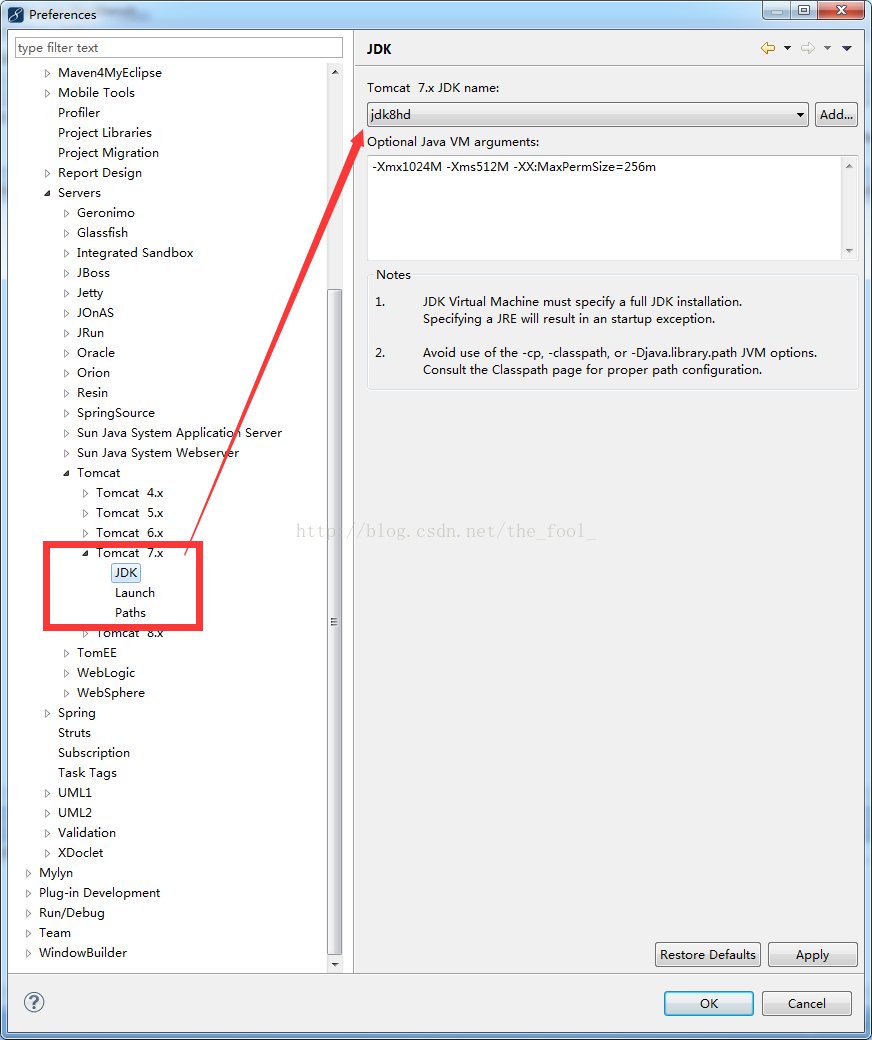Screen dimensions: 872x1040
Task: Collapse the Servers tree node
Action: point(47,193)
